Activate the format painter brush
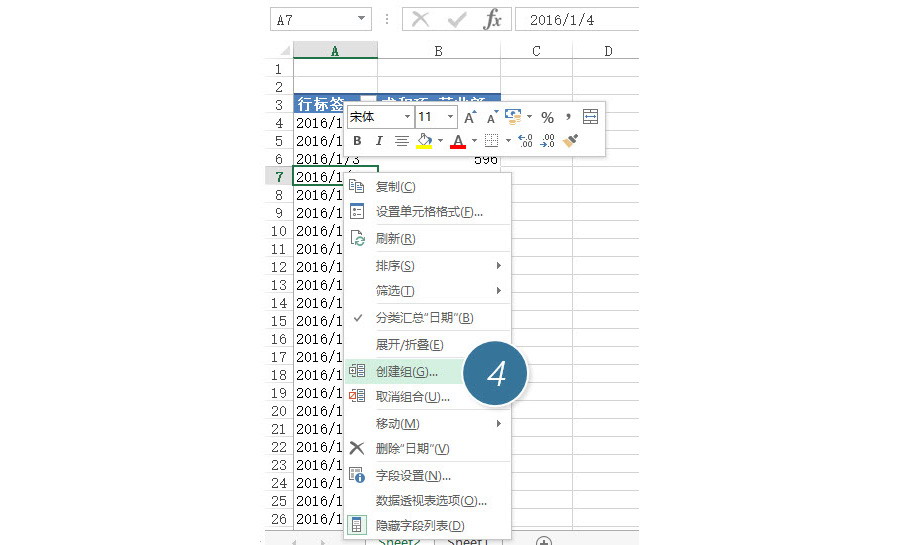Image resolution: width=900 pixels, height=545 pixels. click(570, 141)
